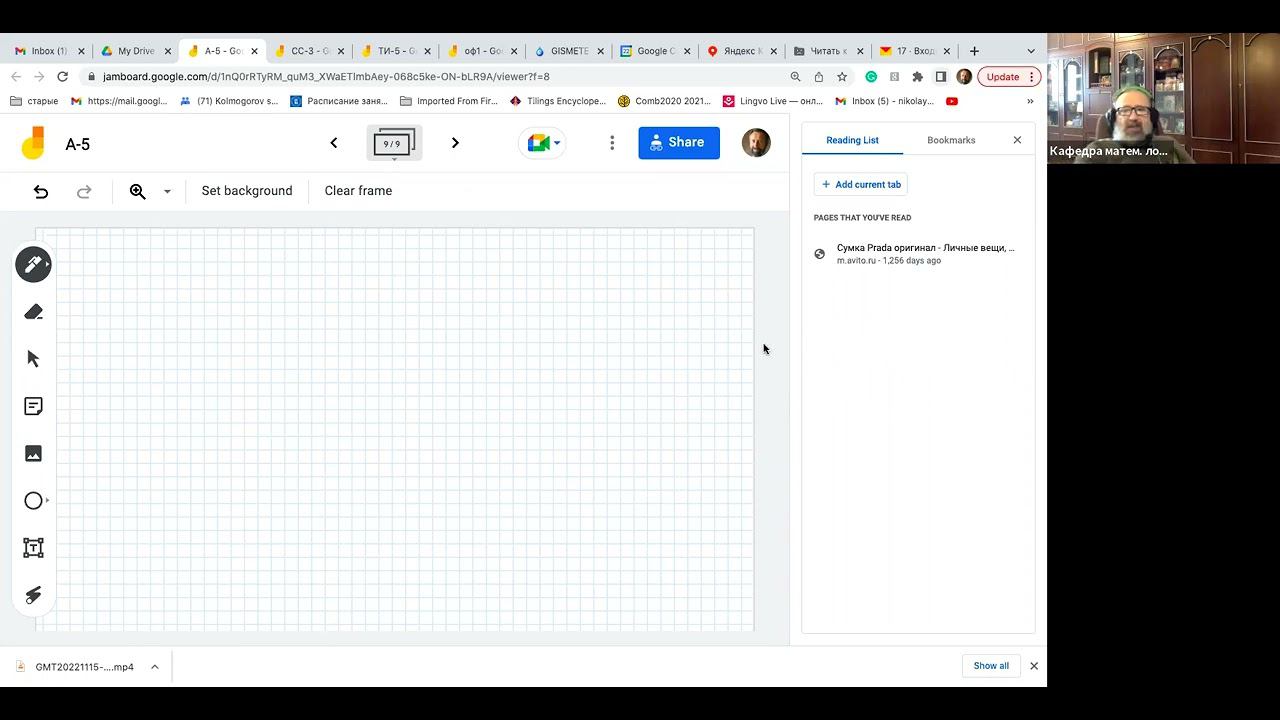The height and width of the screenshot is (720, 1280).
Task: Add a text box
Action: pos(33,548)
